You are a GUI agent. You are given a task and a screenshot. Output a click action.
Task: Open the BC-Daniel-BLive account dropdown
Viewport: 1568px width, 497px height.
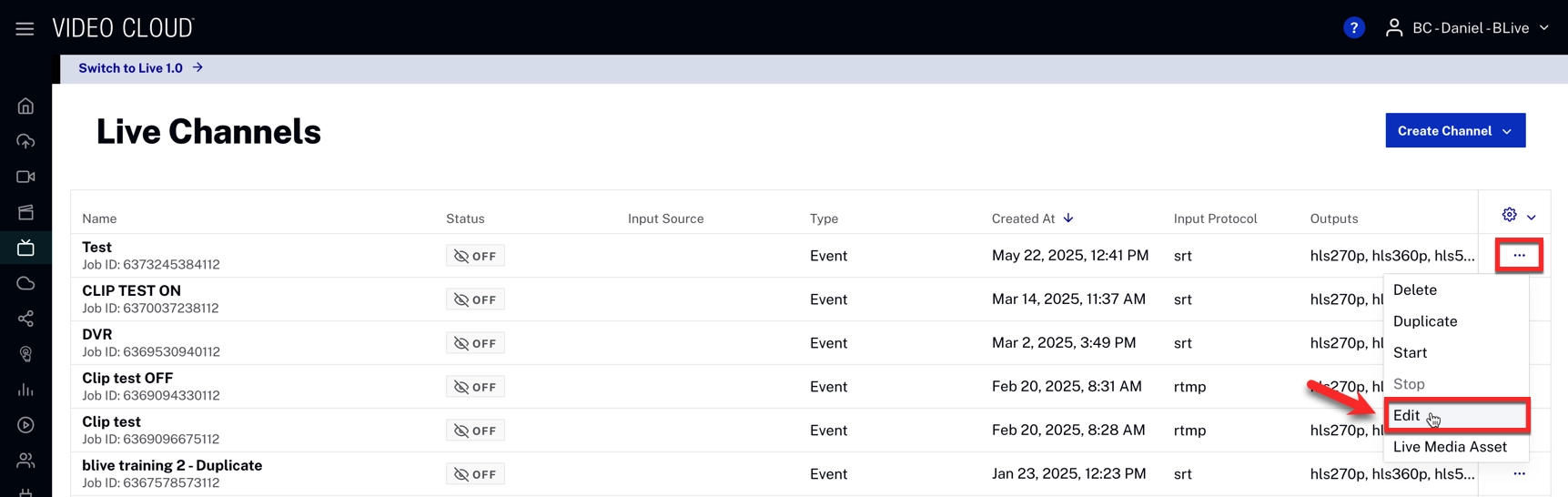click(x=1467, y=28)
